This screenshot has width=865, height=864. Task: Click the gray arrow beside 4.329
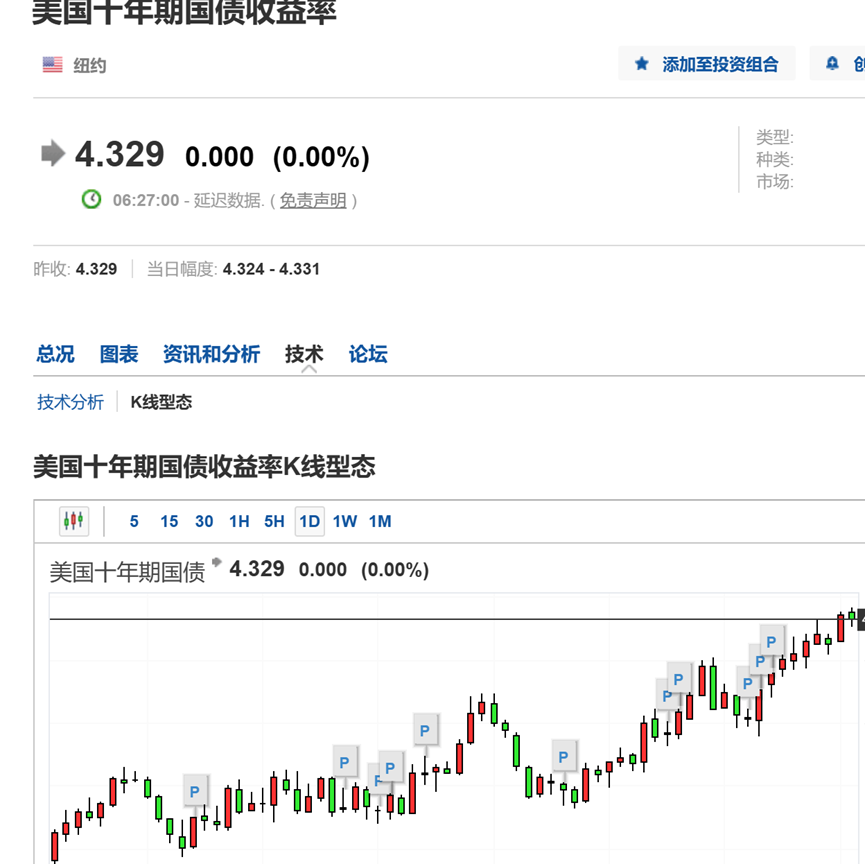coord(54,153)
